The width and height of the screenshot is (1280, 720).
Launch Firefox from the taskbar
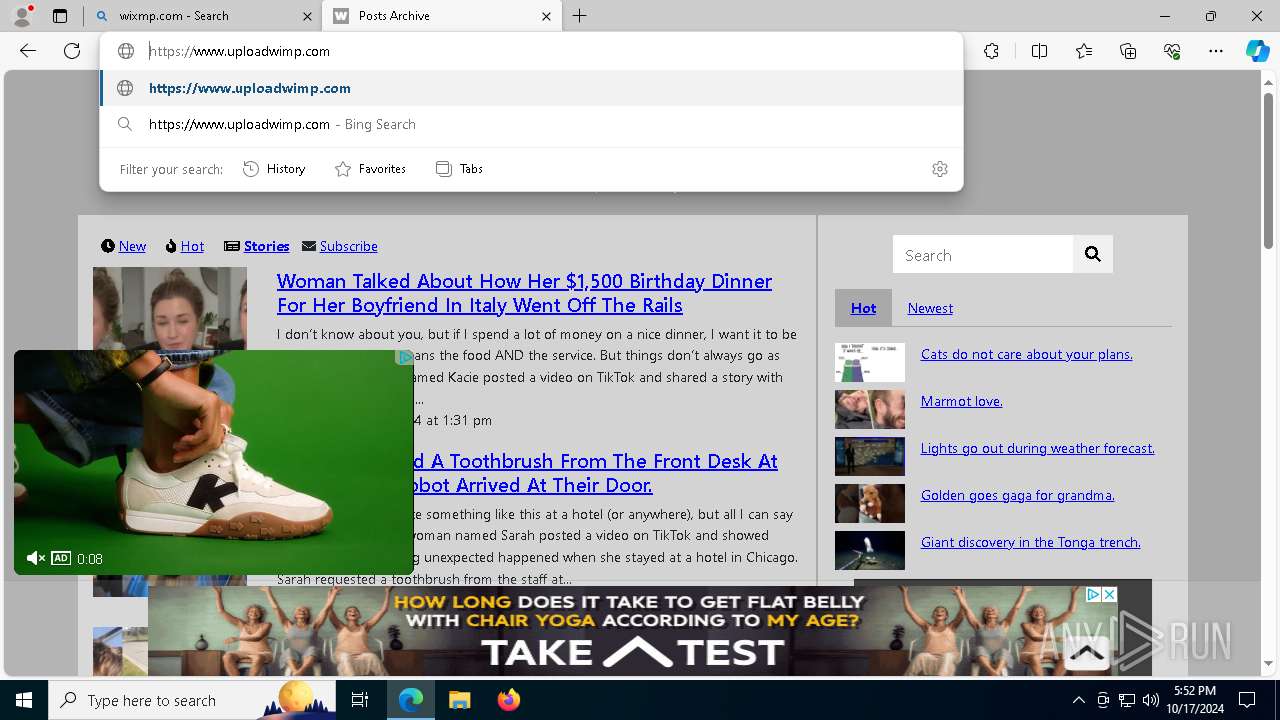pyautogui.click(x=508, y=700)
